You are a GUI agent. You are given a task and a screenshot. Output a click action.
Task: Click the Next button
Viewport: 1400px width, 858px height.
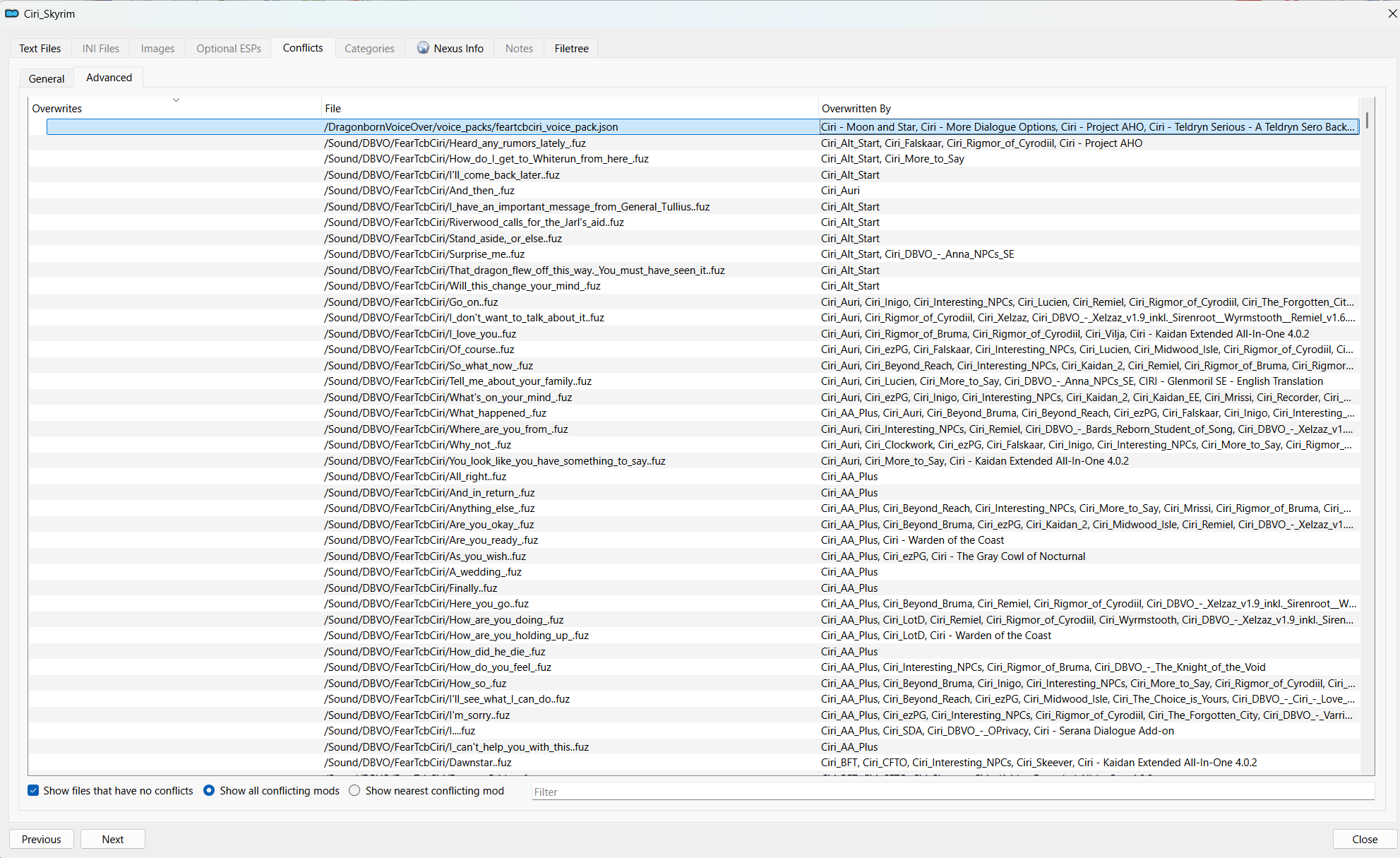point(113,839)
